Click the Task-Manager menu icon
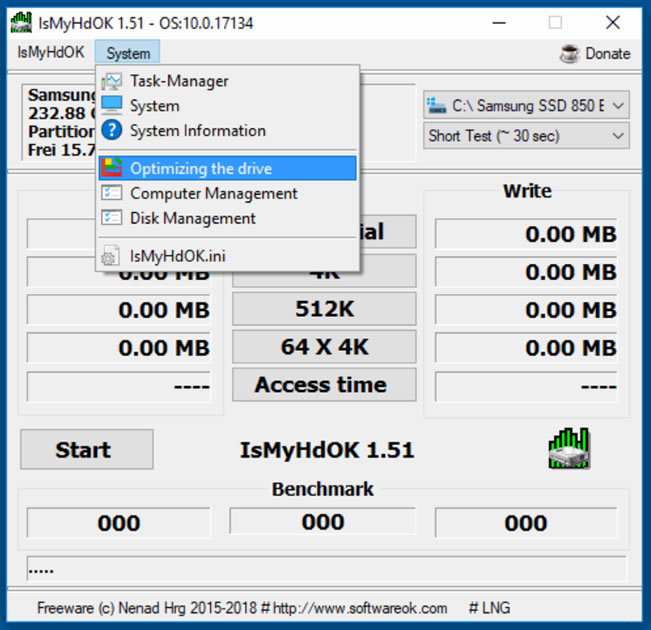This screenshot has height=630, width=651. click(x=112, y=81)
